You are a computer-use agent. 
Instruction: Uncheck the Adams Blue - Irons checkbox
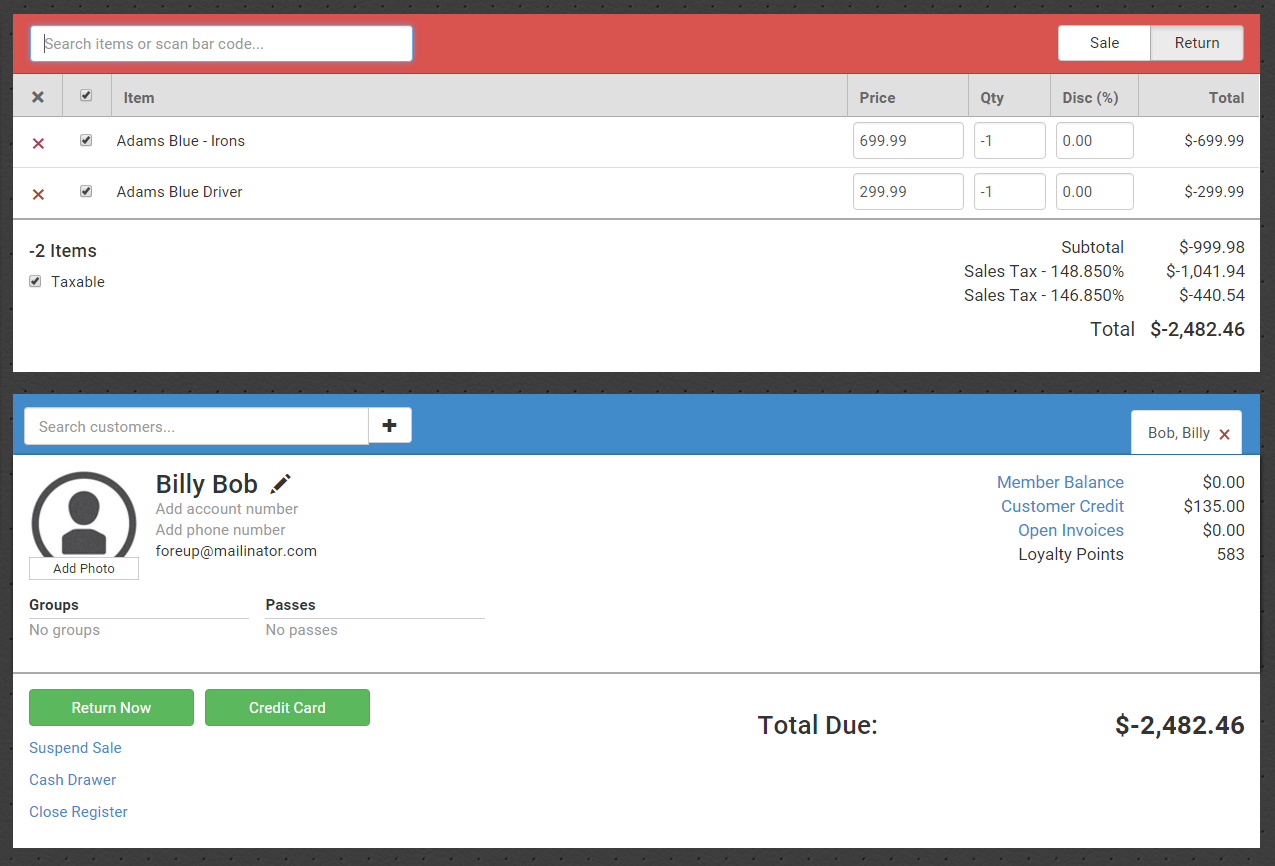coord(86,141)
